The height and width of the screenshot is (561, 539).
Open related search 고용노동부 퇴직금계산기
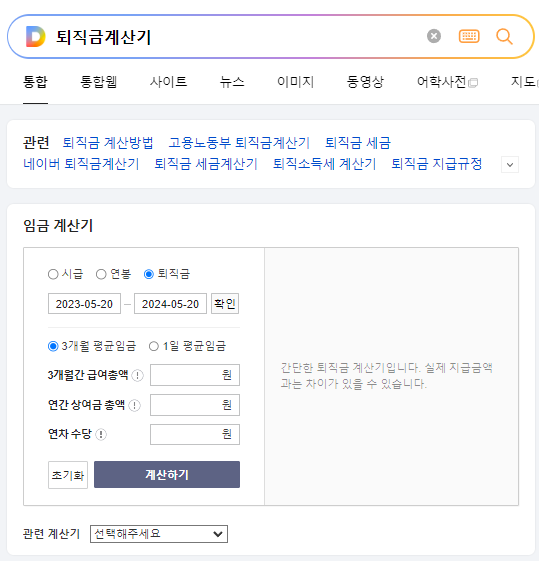[x=239, y=143]
